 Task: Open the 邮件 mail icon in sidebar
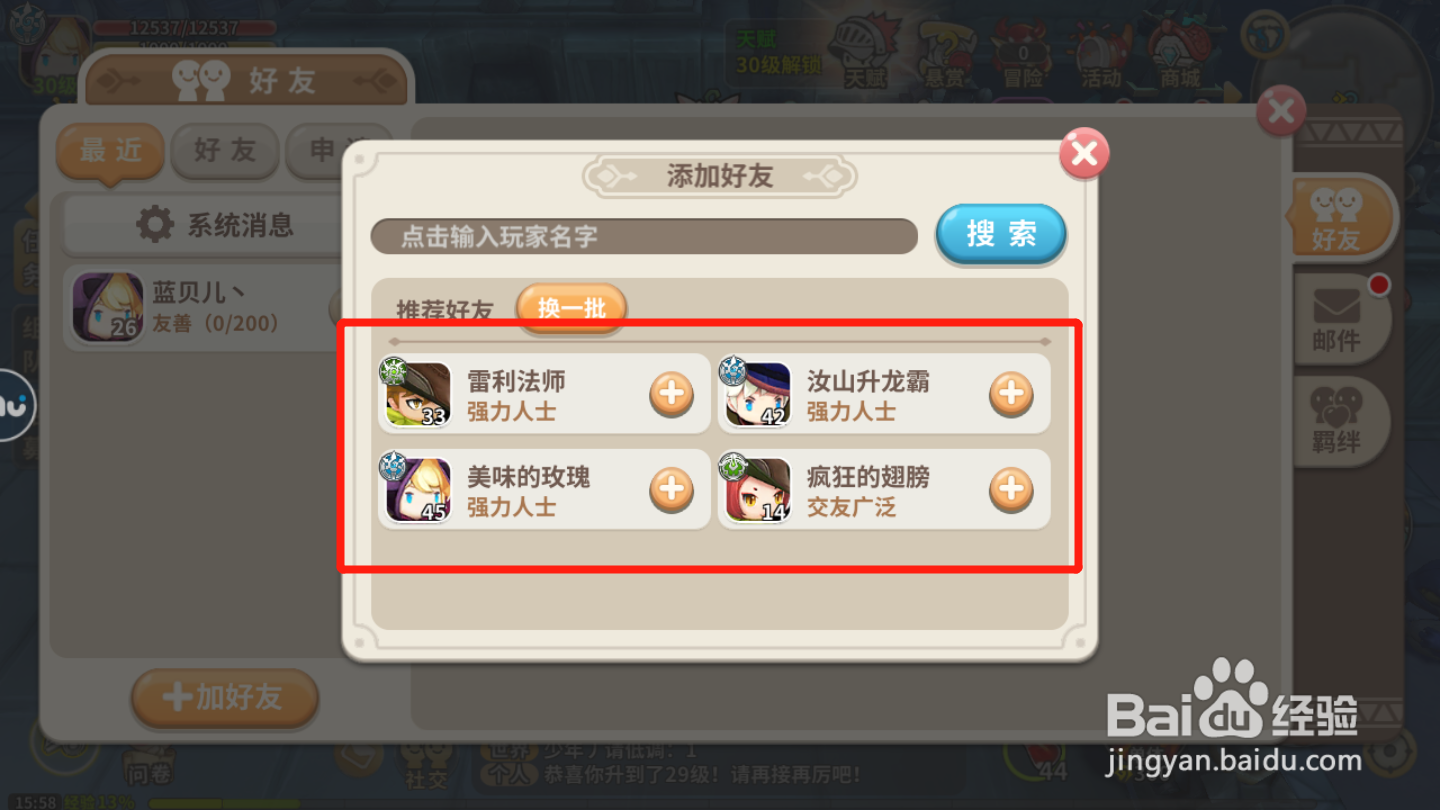(1338, 318)
